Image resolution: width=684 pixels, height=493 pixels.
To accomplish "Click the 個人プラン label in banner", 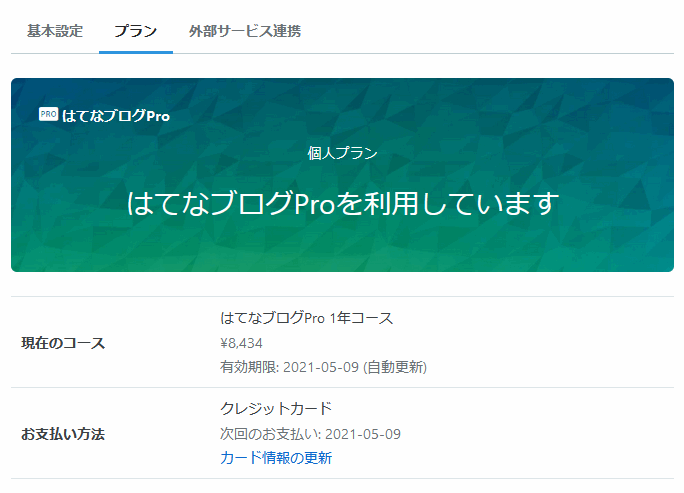I will 342,153.
